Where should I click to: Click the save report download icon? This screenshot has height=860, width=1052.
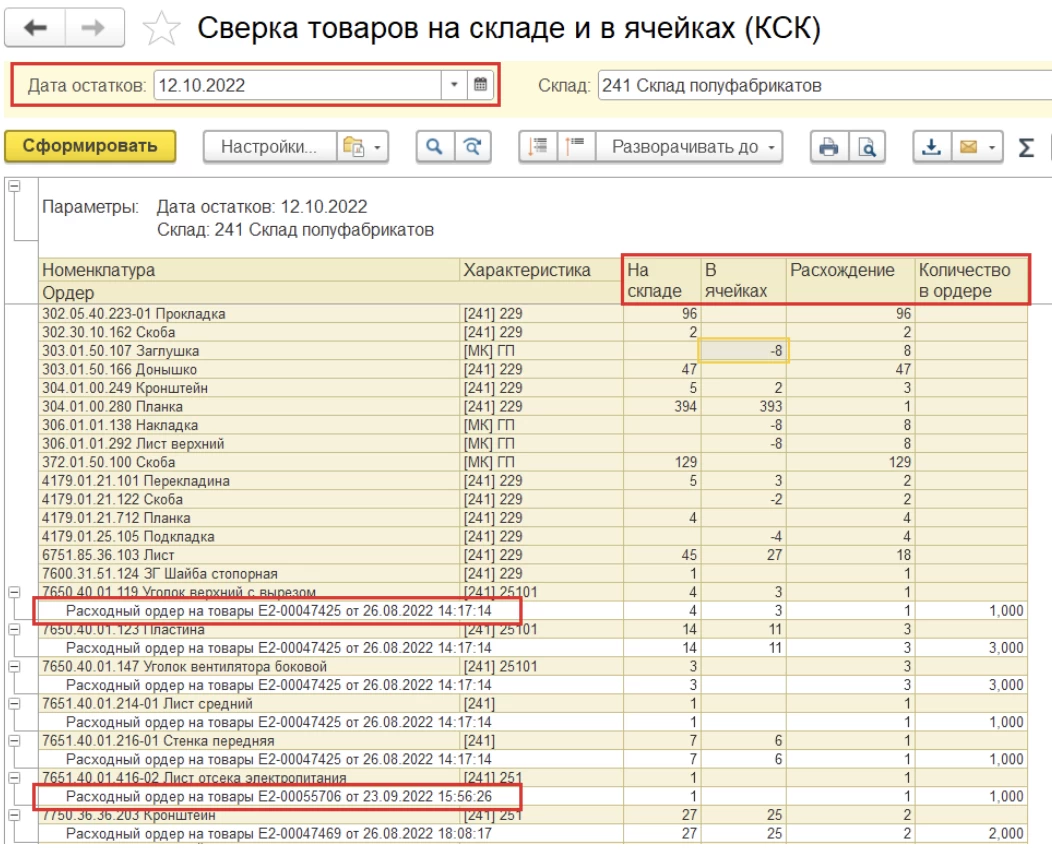(x=930, y=147)
